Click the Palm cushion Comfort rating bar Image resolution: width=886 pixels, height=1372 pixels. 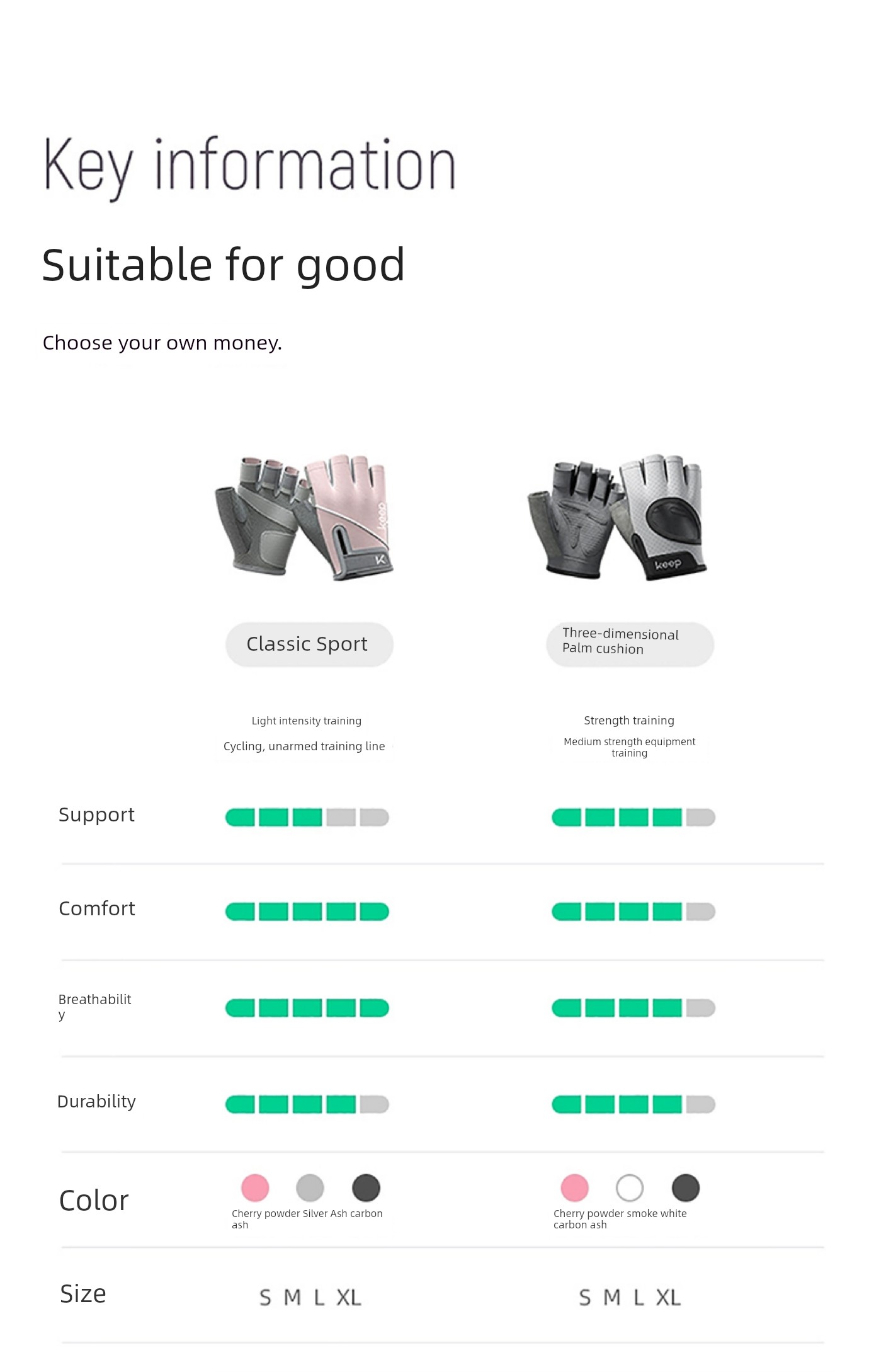[633, 912]
